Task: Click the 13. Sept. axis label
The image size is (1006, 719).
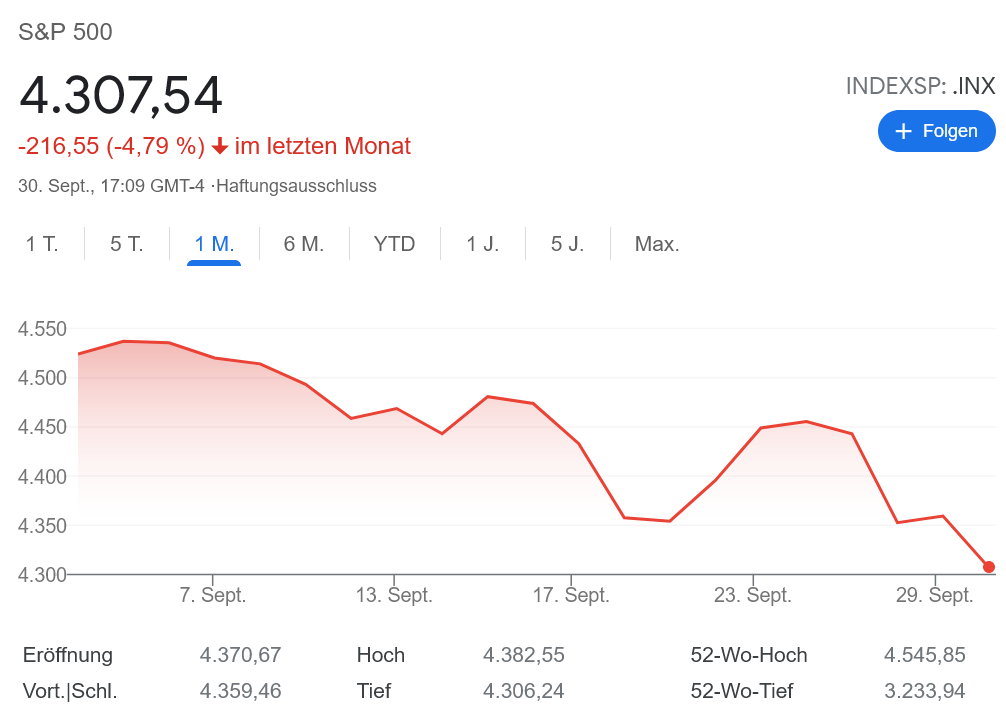Action: (x=394, y=595)
